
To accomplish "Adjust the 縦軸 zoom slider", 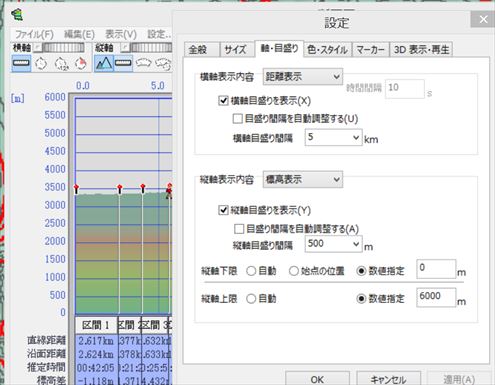I will tap(151, 48).
